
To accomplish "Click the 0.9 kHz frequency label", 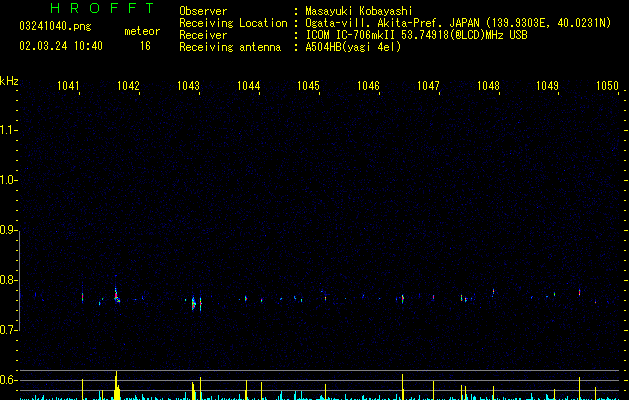I will [x=8, y=230].
